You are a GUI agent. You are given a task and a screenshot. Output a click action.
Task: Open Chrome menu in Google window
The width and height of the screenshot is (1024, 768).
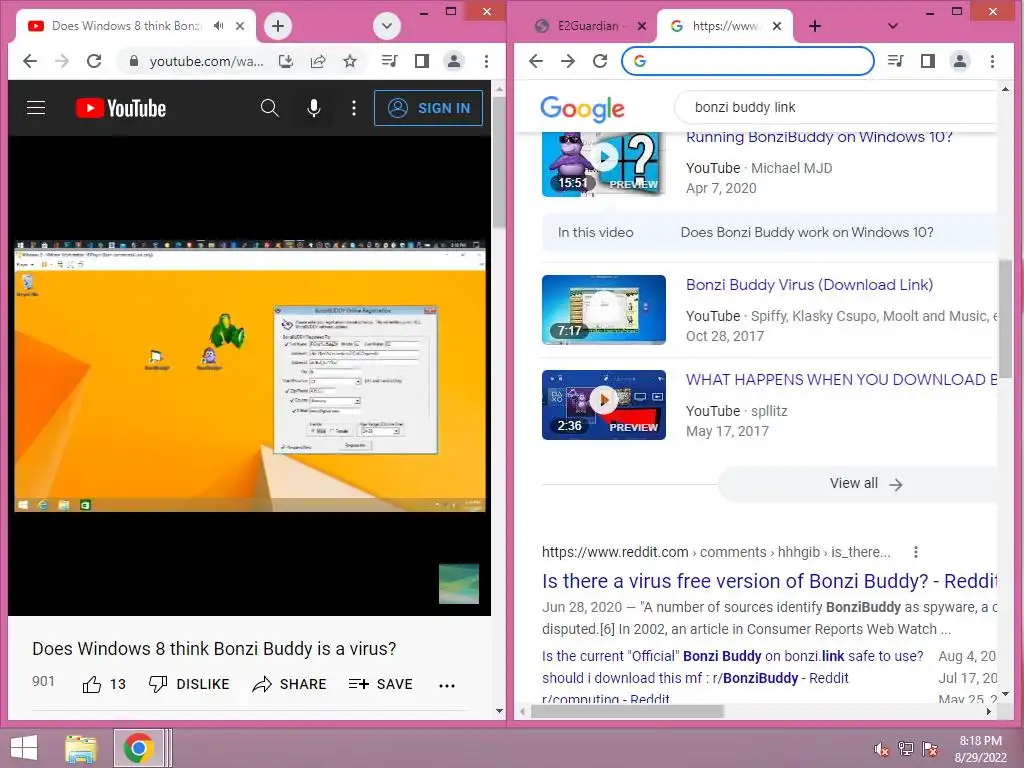(x=992, y=61)
